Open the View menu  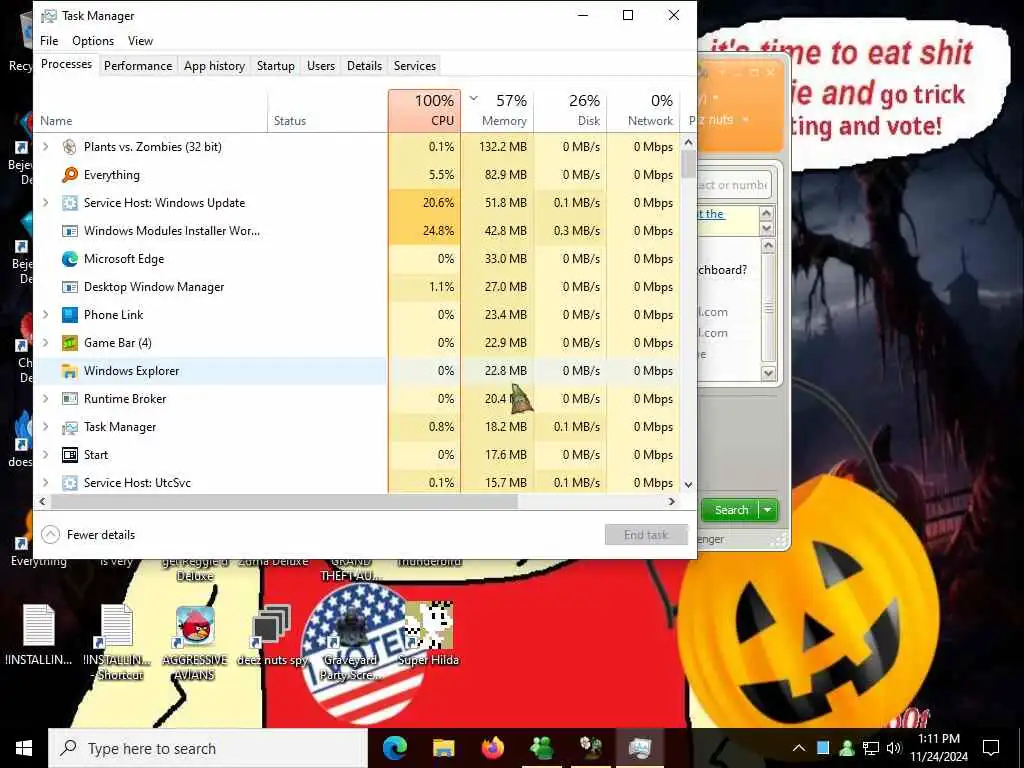(x=140, y=40)
